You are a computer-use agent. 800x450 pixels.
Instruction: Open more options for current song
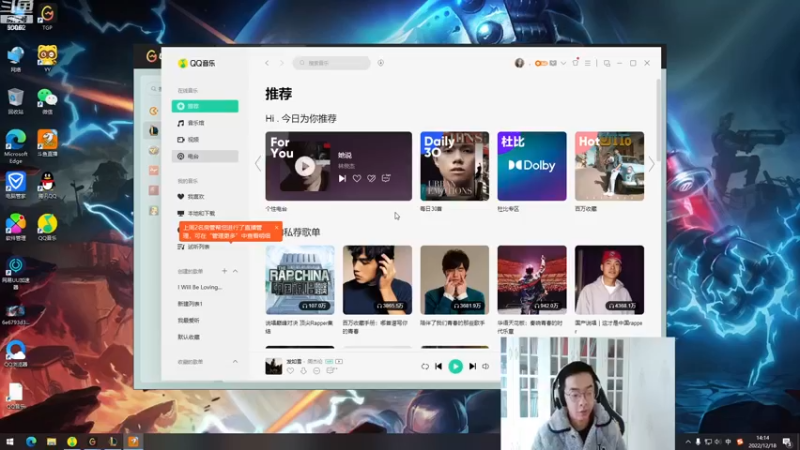(316, 371)
